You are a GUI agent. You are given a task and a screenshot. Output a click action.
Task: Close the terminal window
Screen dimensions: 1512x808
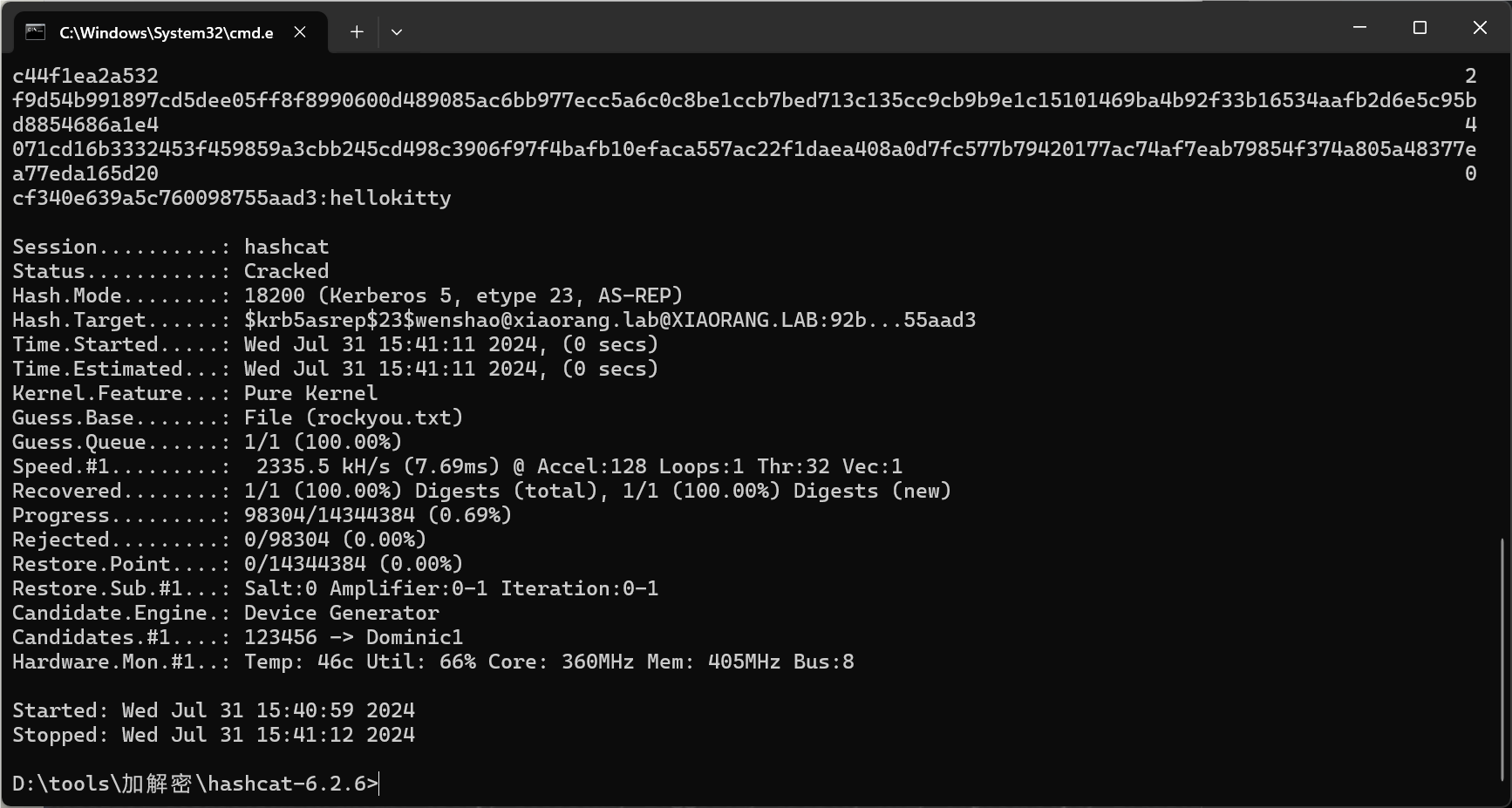[1480, 28]
